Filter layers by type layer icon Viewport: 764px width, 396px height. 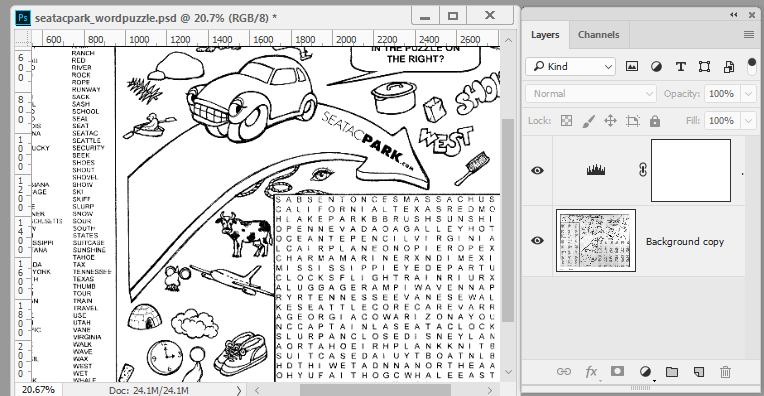681,67
